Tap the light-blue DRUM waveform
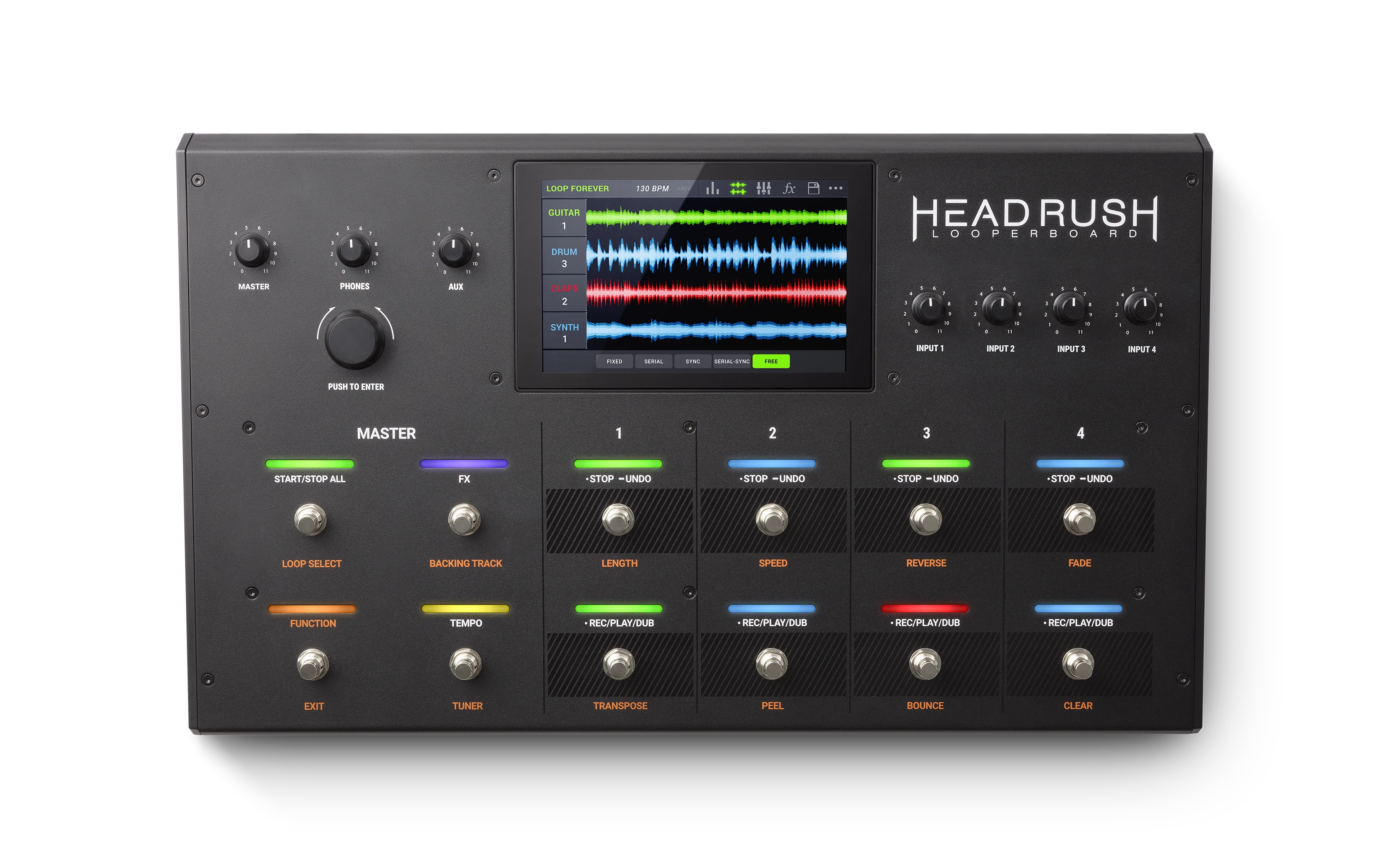1389x868 pixels. pos(716,255)
